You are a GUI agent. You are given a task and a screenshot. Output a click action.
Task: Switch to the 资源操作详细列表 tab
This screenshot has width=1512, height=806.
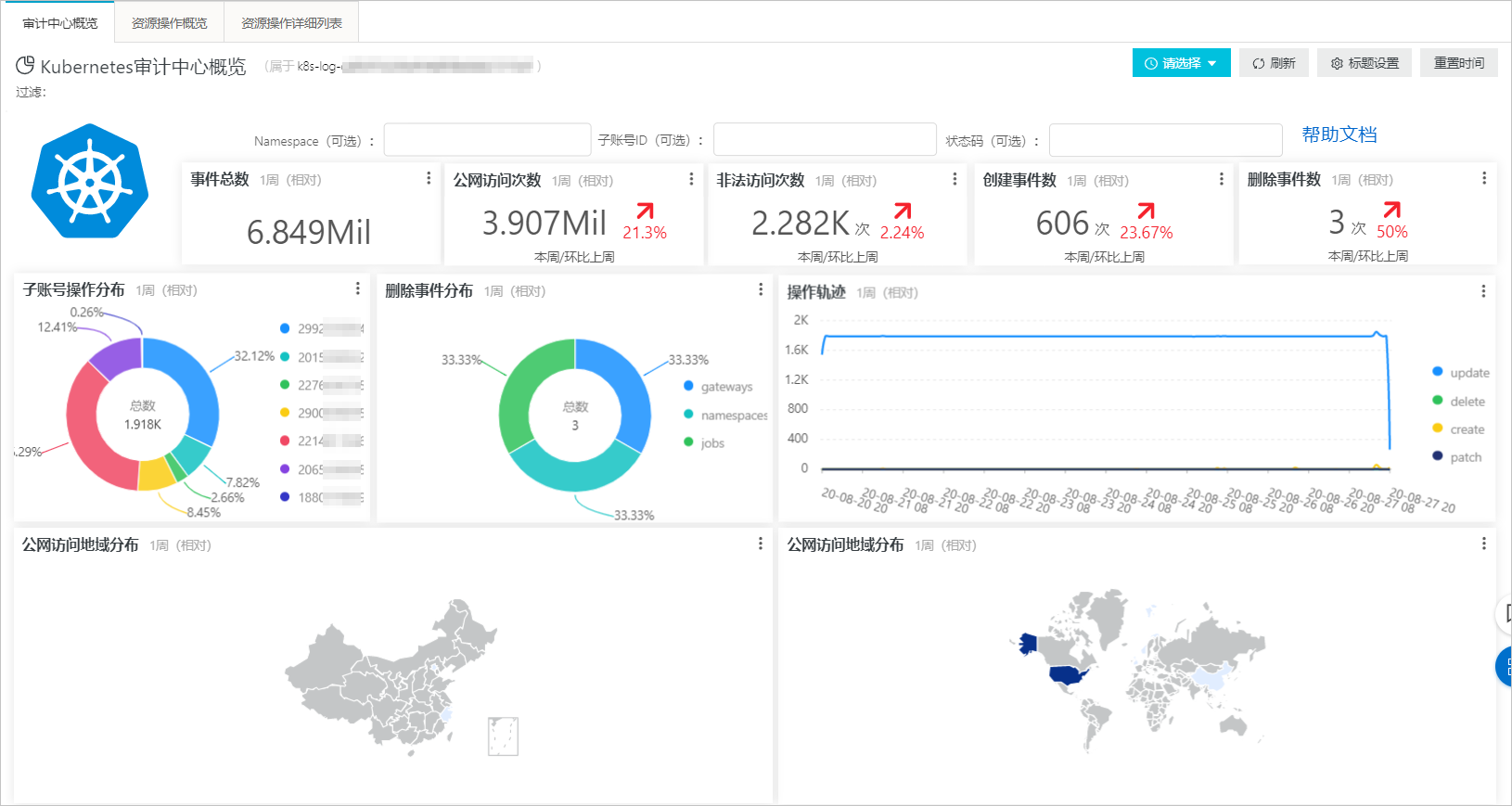(x=291, y=23)
